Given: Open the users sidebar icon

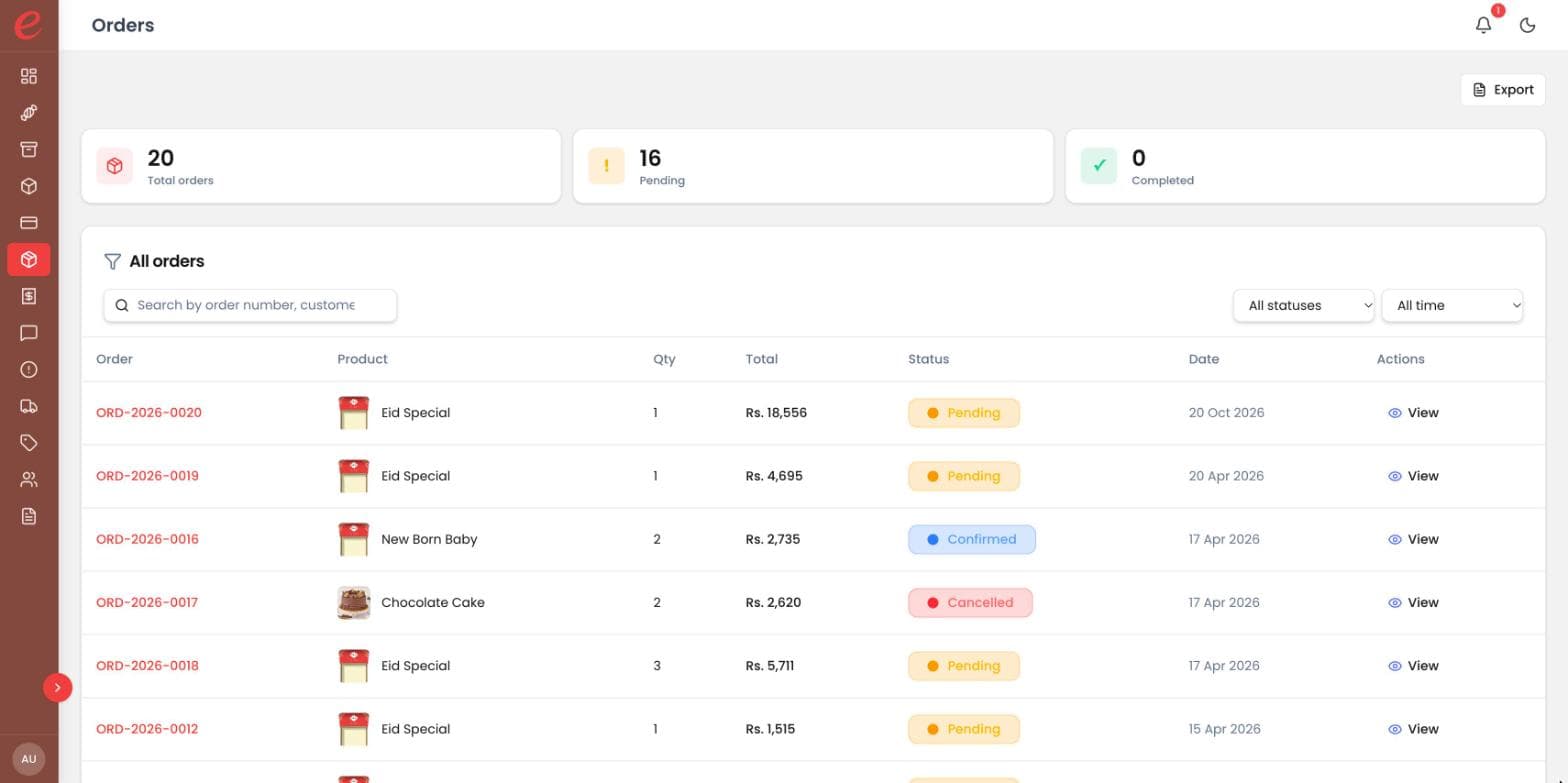Looking at the screenshot, I should [x=29, y=479].
